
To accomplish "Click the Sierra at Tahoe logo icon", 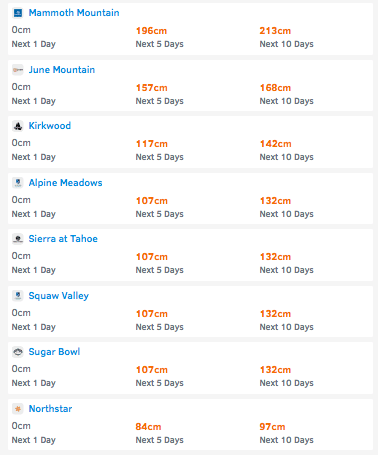I will tap(18, 239).
